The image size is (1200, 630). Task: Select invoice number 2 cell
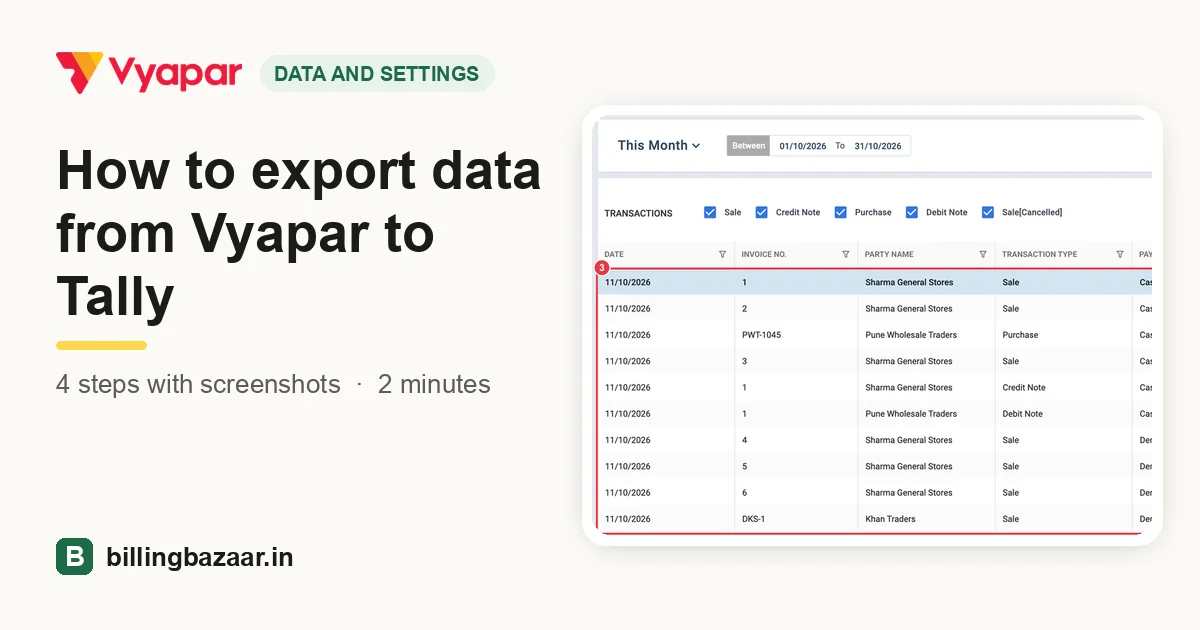click(744, 309)
